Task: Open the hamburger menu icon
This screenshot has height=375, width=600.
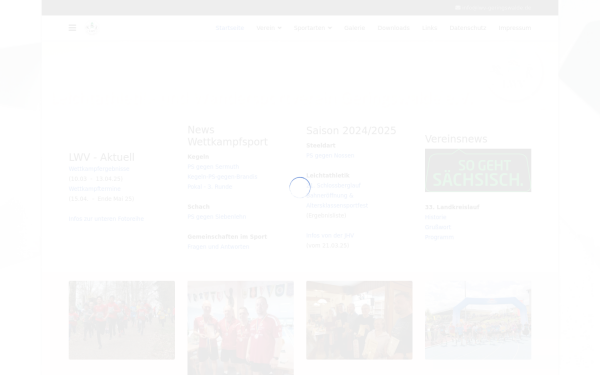Action: click(72, 28)
